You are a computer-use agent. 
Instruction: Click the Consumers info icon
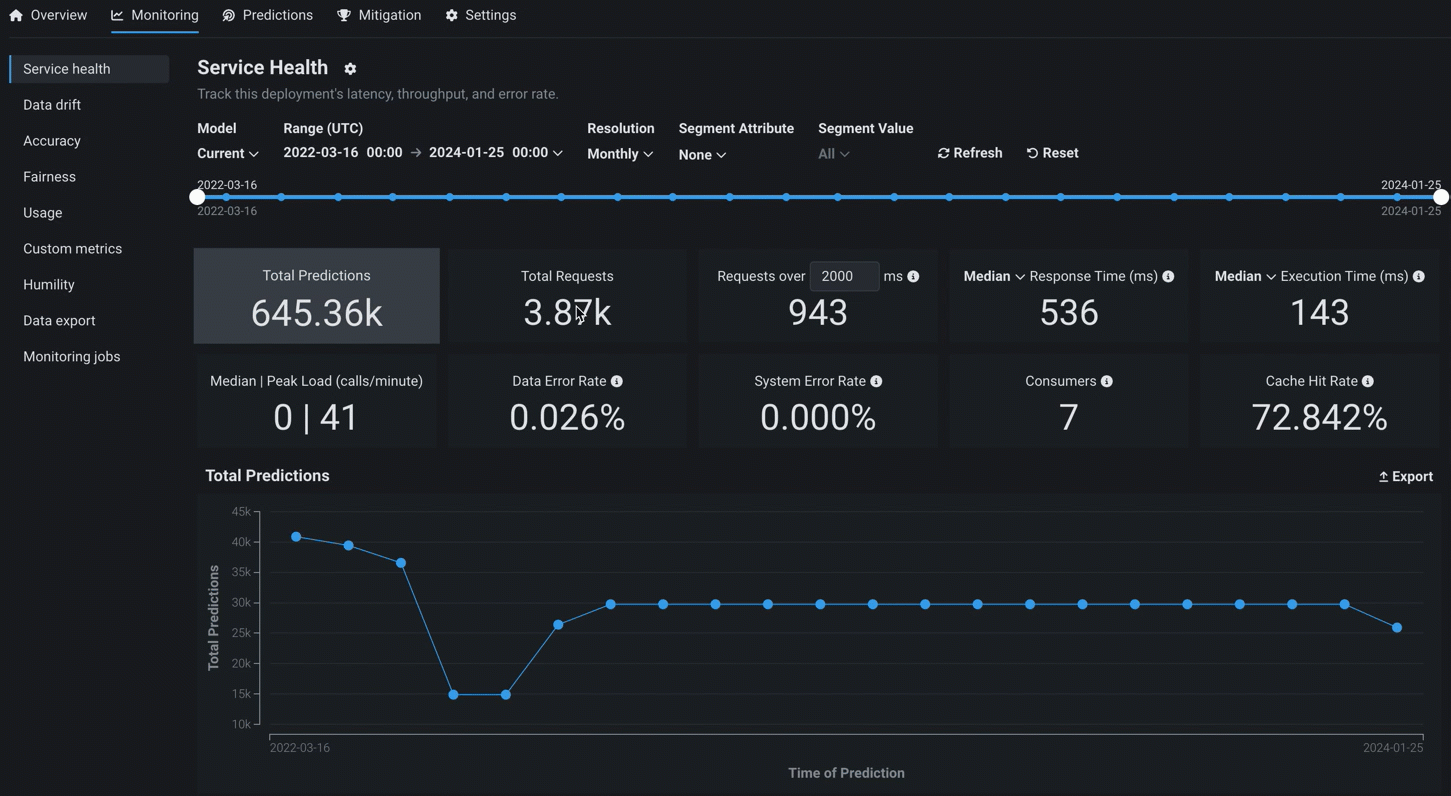click(1107, 381)
